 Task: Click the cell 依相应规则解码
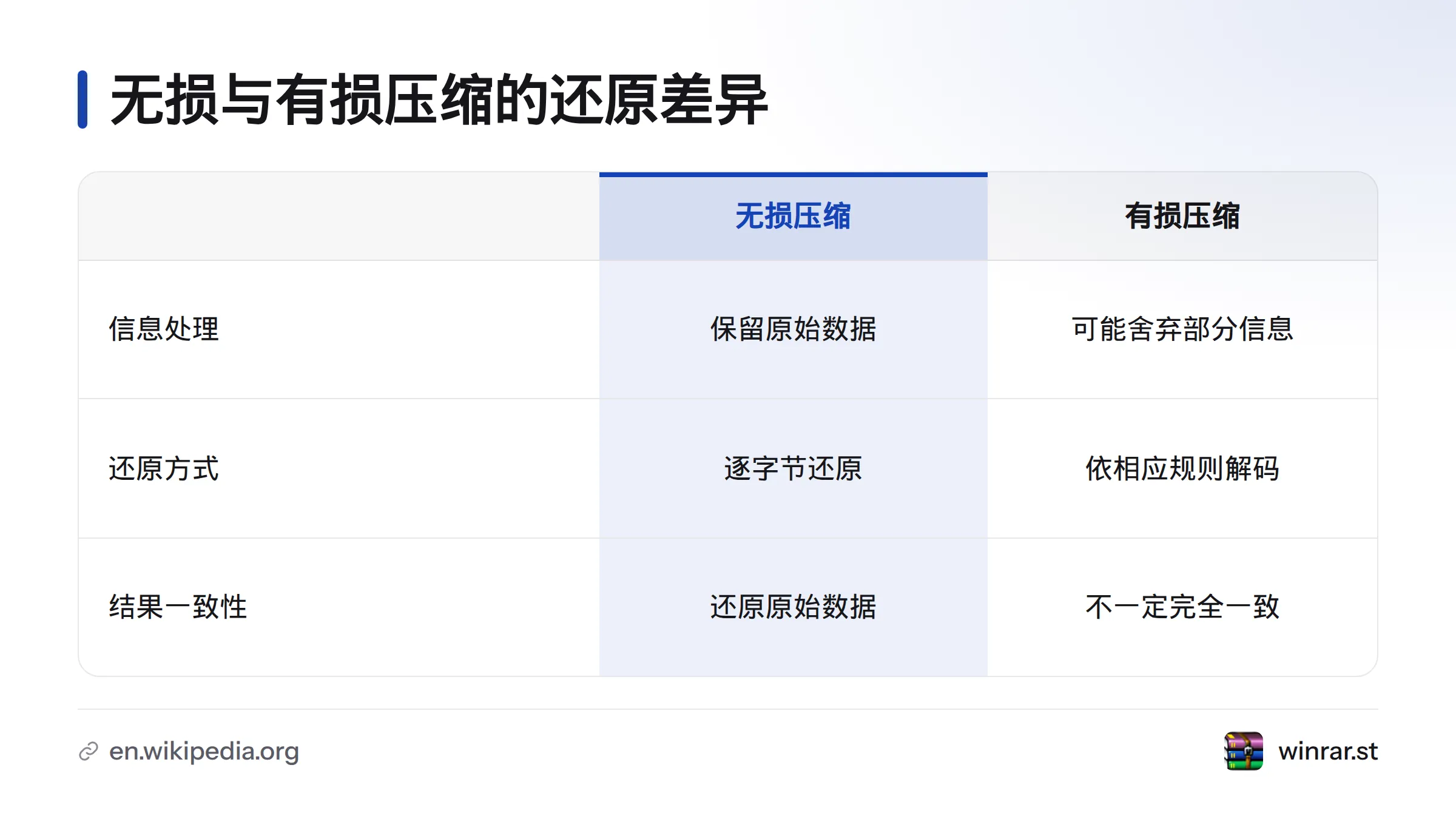[x=1182, y=468]
